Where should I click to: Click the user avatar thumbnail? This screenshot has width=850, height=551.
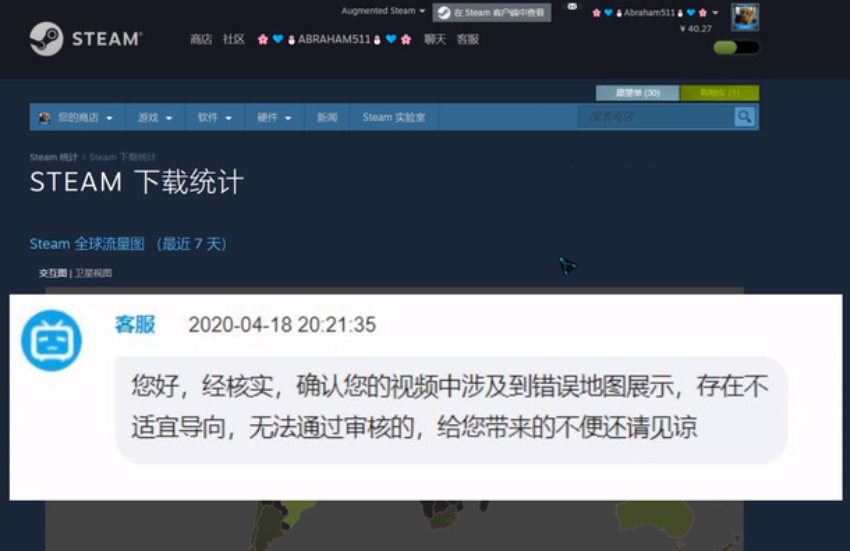point(745,17)
